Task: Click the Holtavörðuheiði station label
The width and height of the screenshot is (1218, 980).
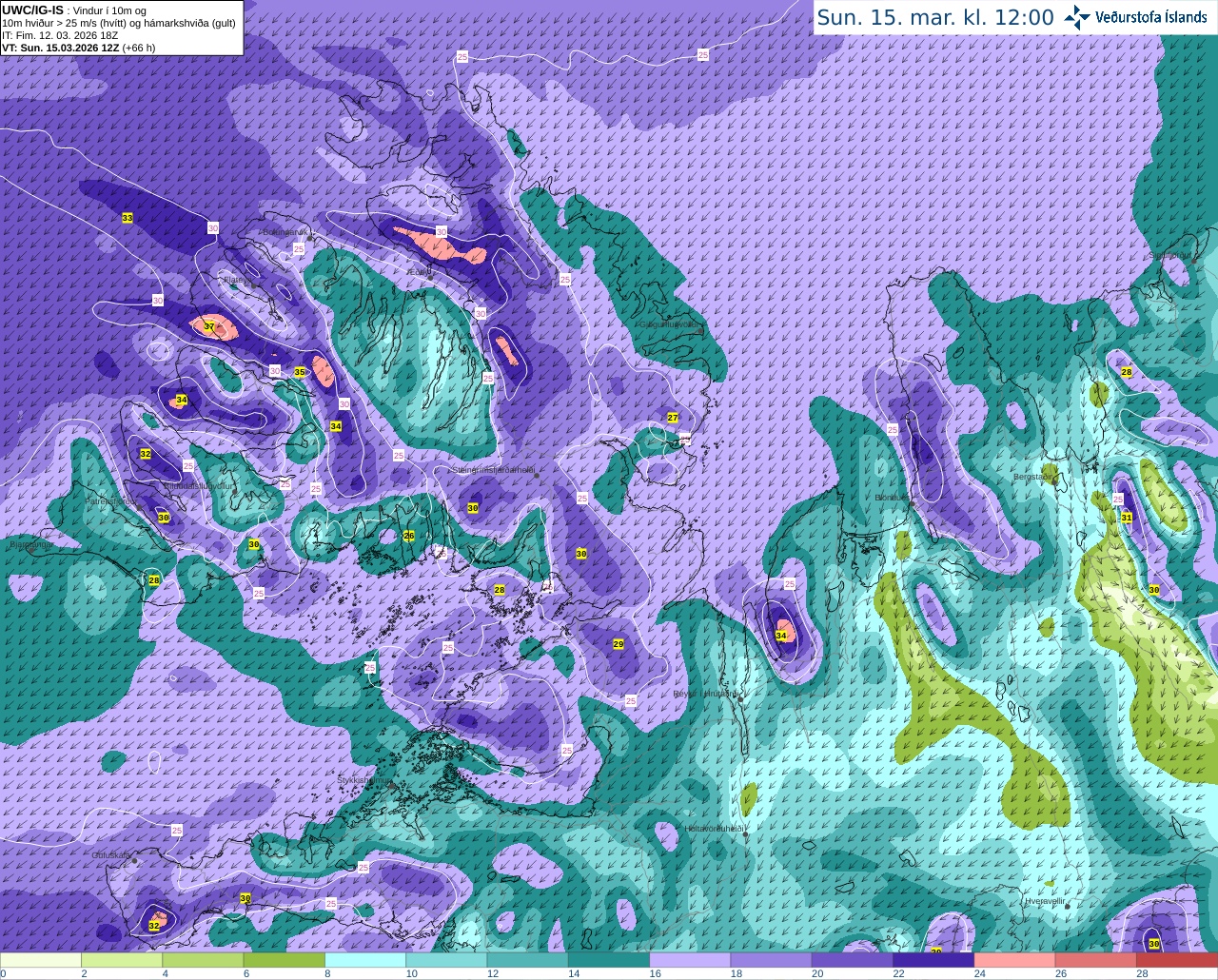Action: [x=715, y=828]
